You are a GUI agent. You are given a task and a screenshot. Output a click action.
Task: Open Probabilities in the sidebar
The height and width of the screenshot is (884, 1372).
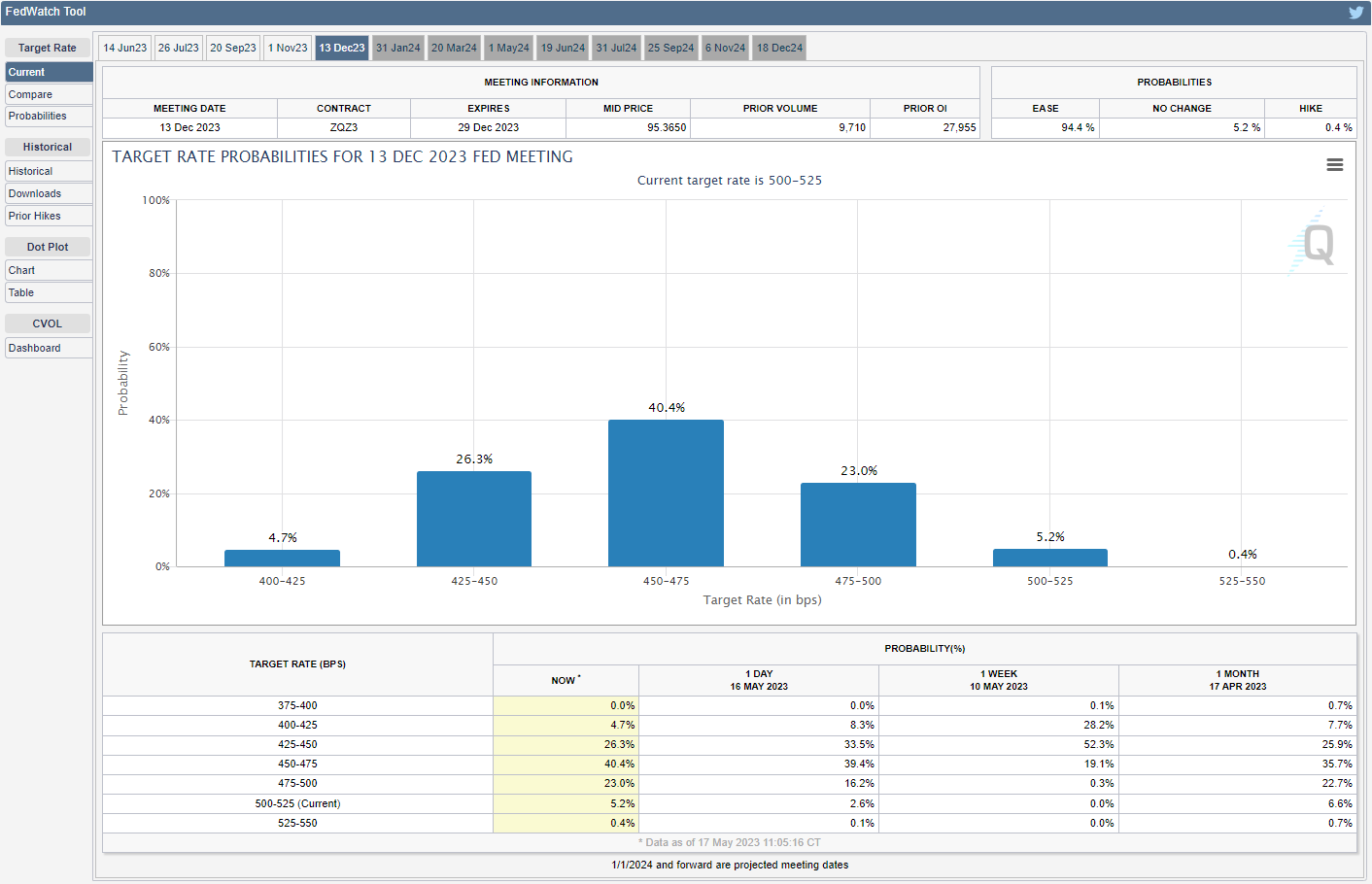pyautogui.click(x=49, y=117)
